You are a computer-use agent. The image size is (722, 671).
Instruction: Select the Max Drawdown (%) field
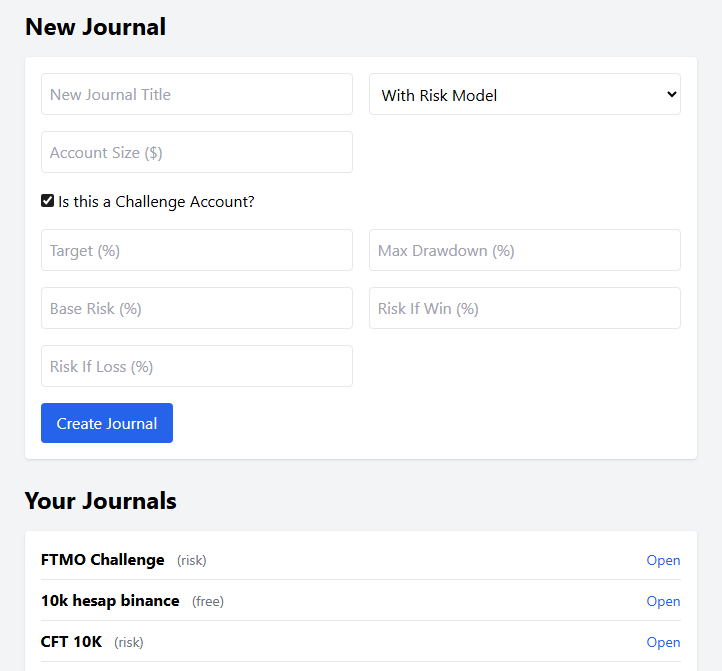pos(524,250)
